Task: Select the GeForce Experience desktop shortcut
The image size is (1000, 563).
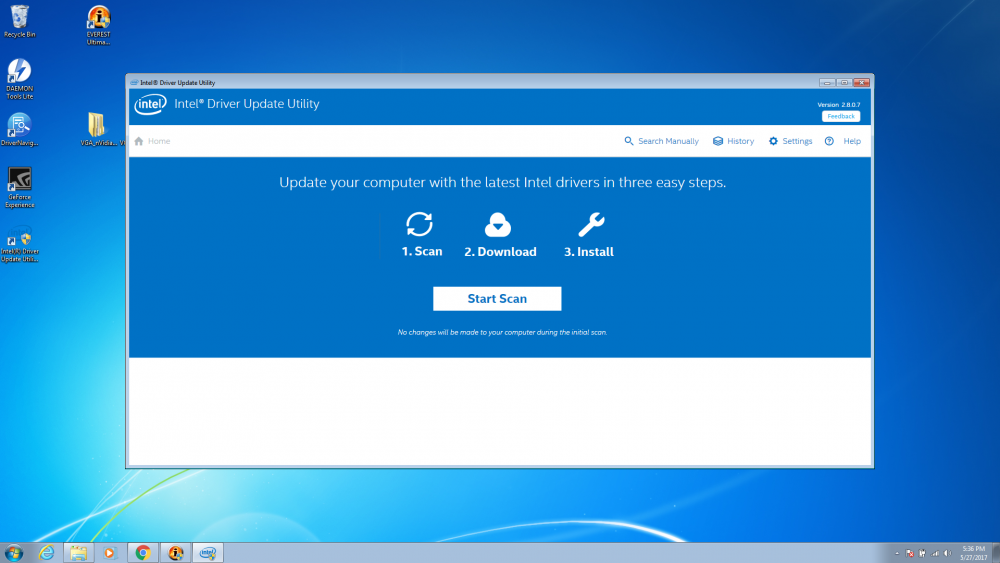Action: [x=19, y=187]
